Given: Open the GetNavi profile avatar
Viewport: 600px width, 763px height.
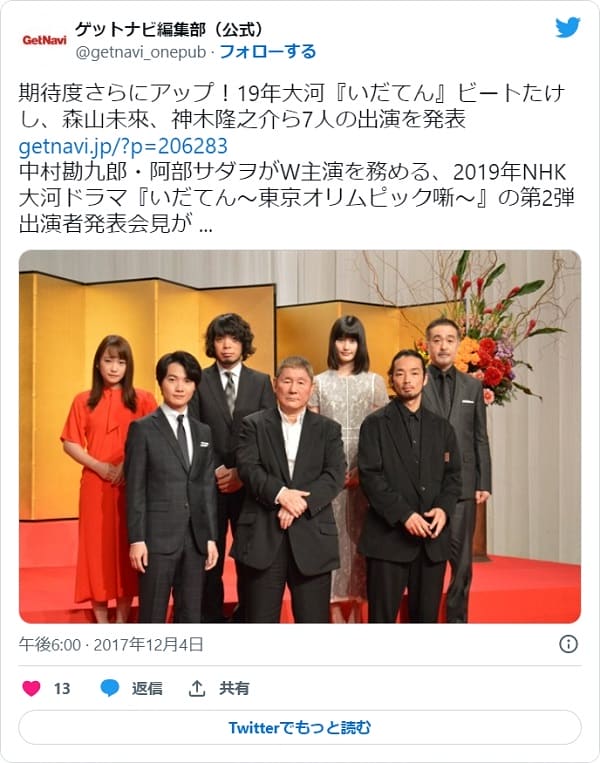Looking at the screenshot, I should [44, 40].
